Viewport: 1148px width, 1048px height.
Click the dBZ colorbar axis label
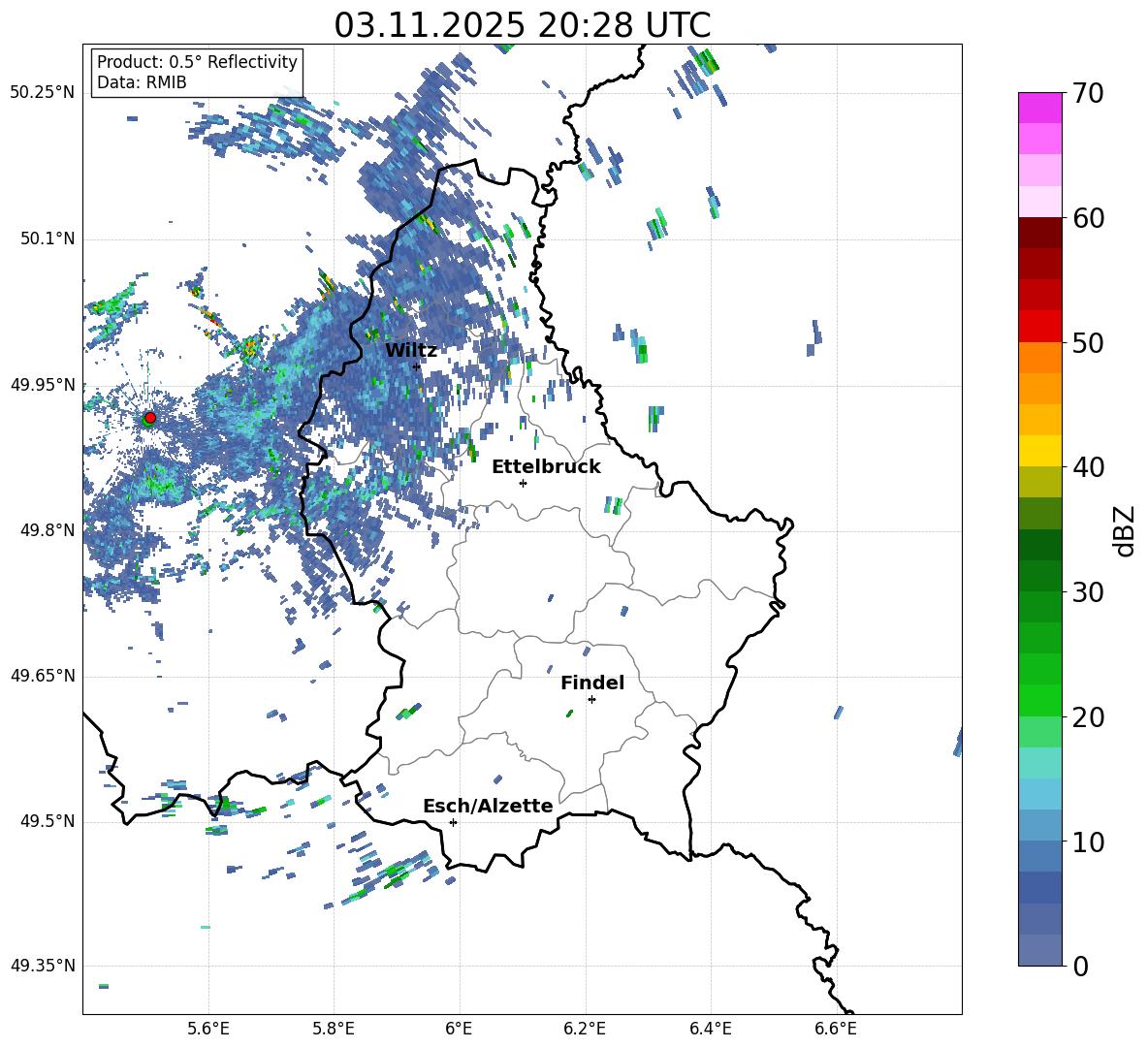point(1126,530)
